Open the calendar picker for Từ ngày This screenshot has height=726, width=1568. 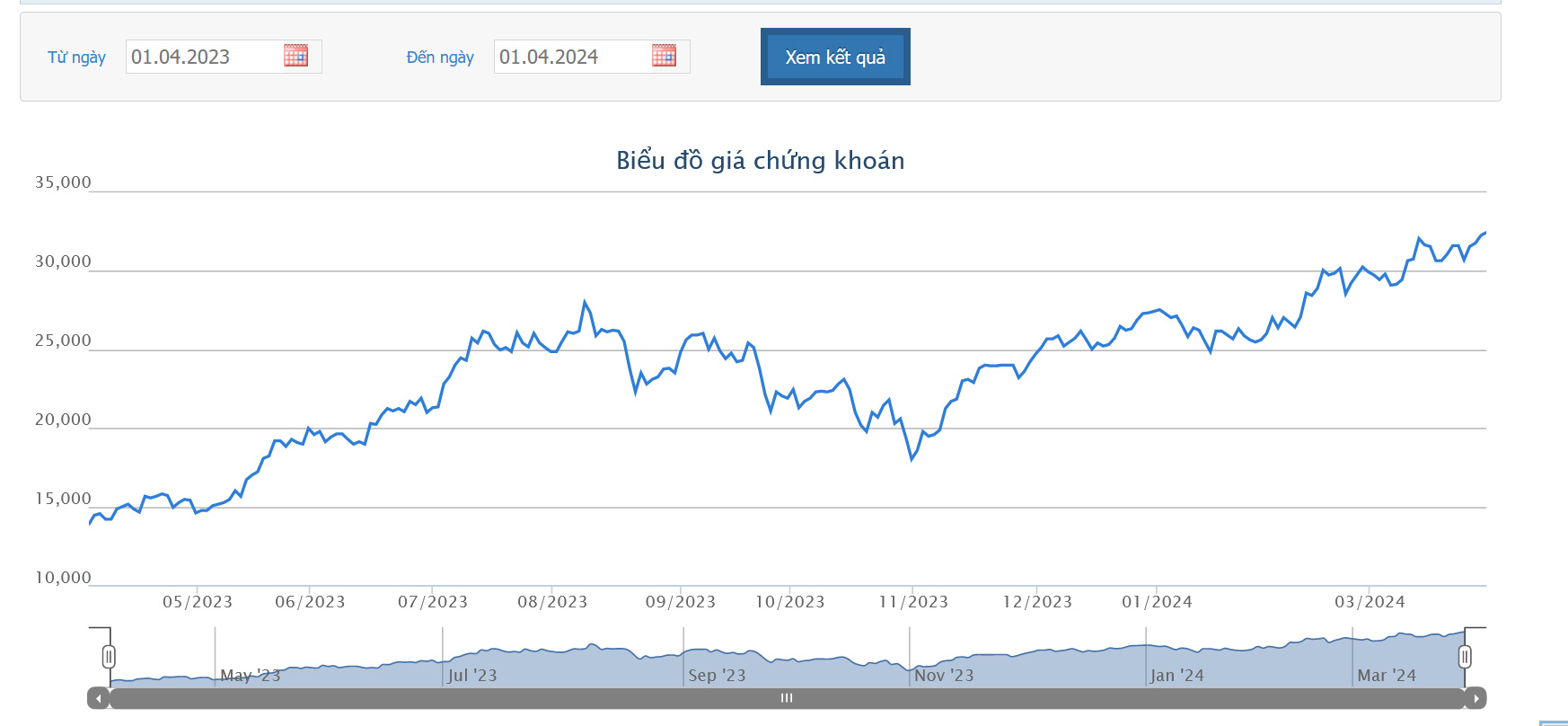tap(295, 56)
